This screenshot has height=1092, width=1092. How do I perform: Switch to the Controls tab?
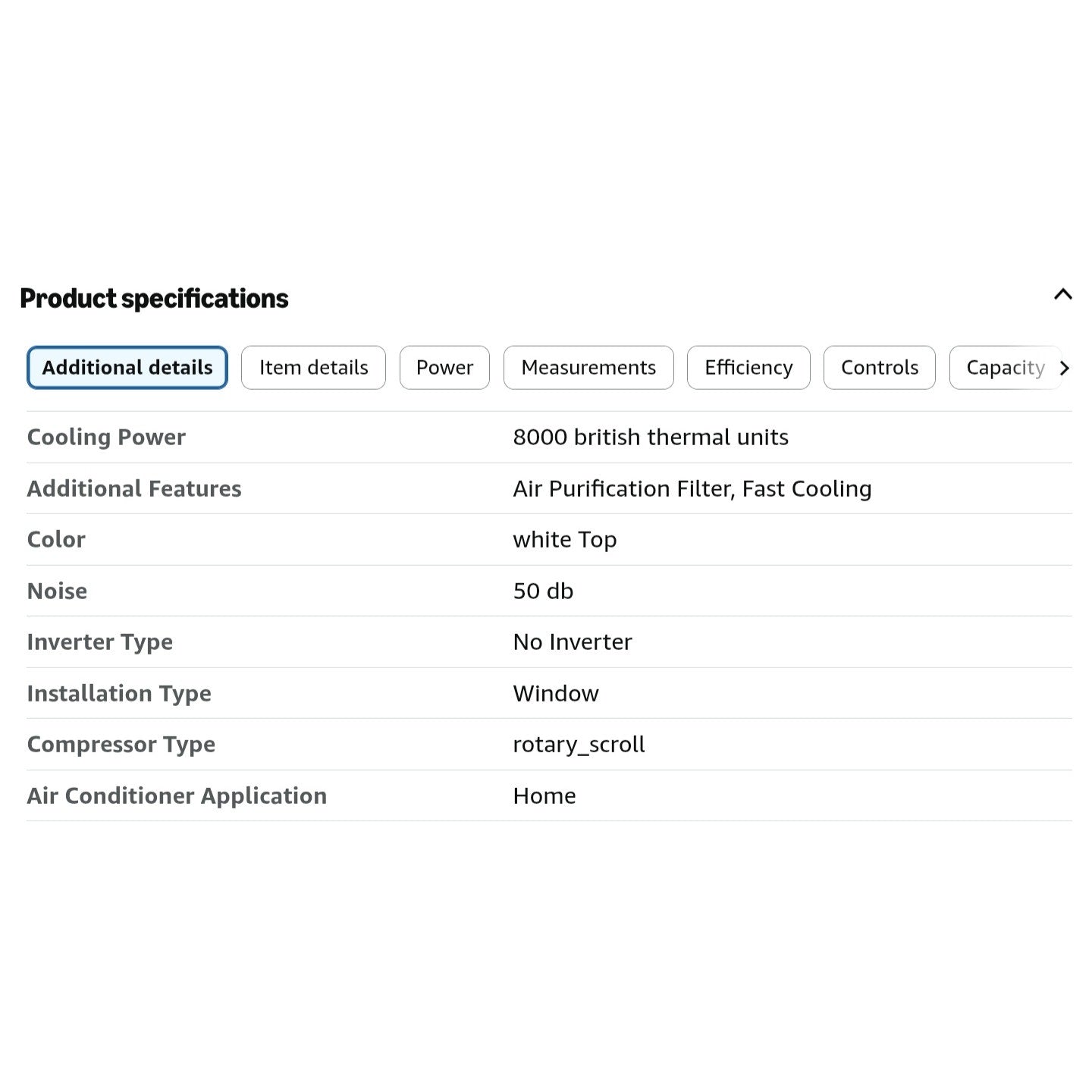click(880, 368)
